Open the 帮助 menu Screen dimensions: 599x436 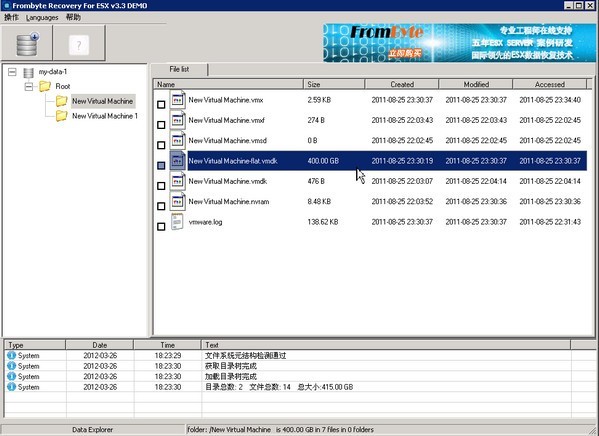73,17
